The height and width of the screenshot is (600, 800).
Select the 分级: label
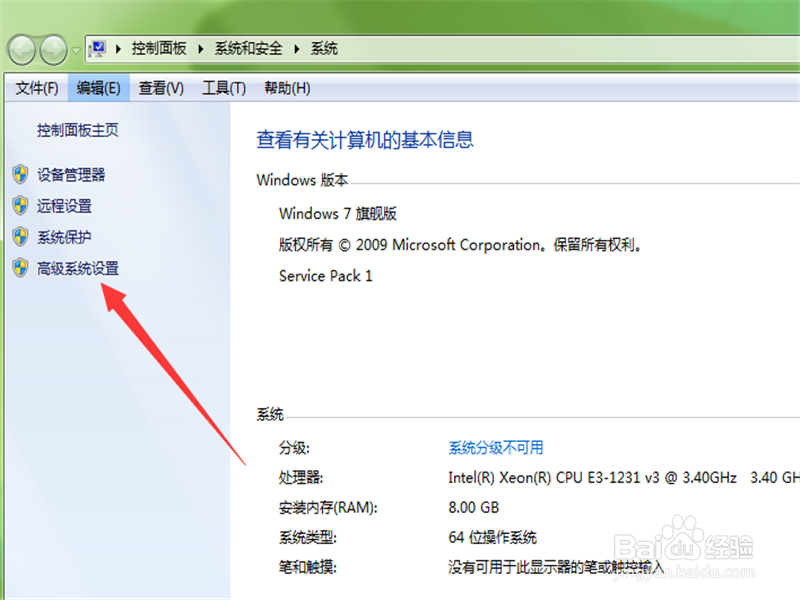[294, 447]
